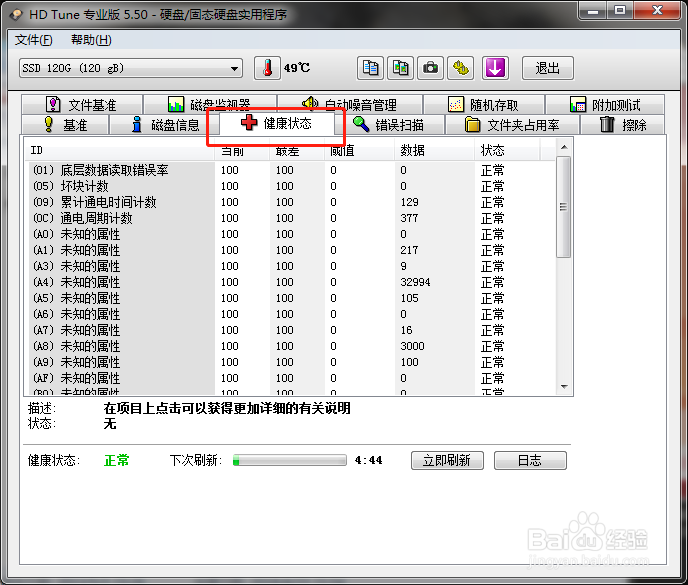Click the ID column header
Screen dimensions: 688x585
(119, 151)
